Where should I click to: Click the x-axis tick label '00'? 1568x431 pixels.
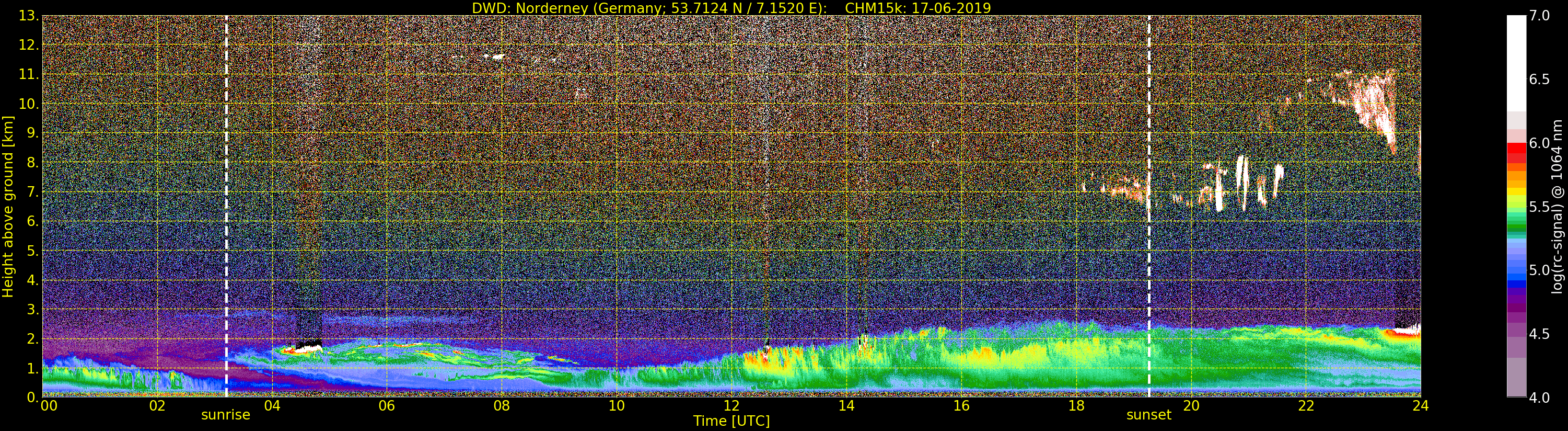[48, 405]
